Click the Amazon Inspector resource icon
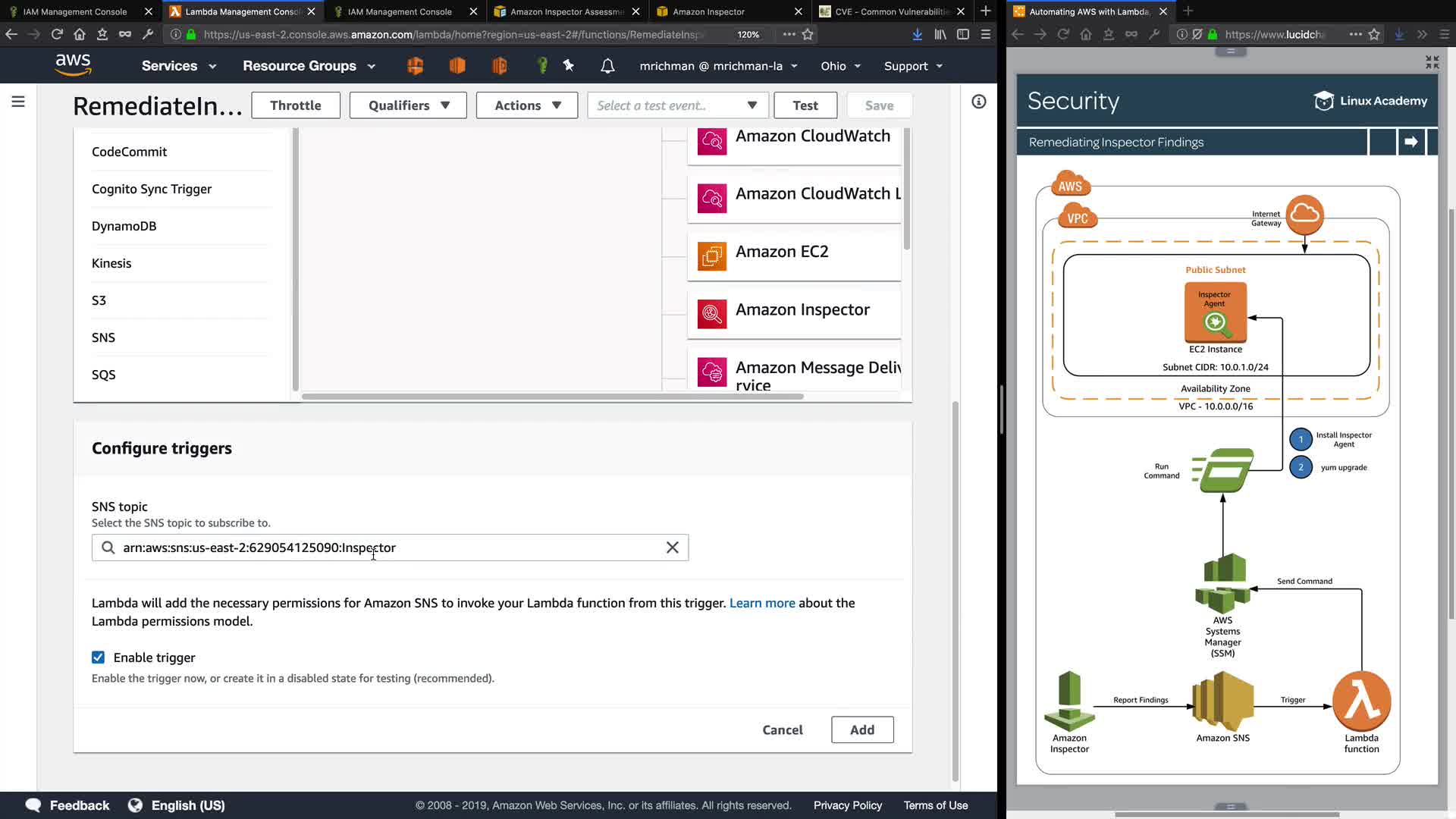 click(712, 313)
